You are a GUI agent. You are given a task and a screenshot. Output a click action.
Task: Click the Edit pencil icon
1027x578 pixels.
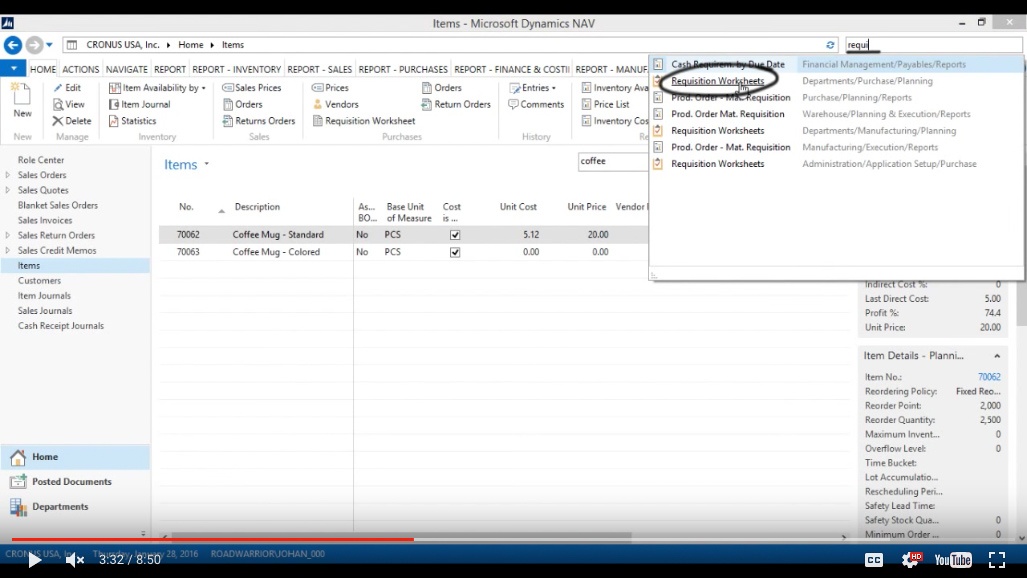coord(59,88)
